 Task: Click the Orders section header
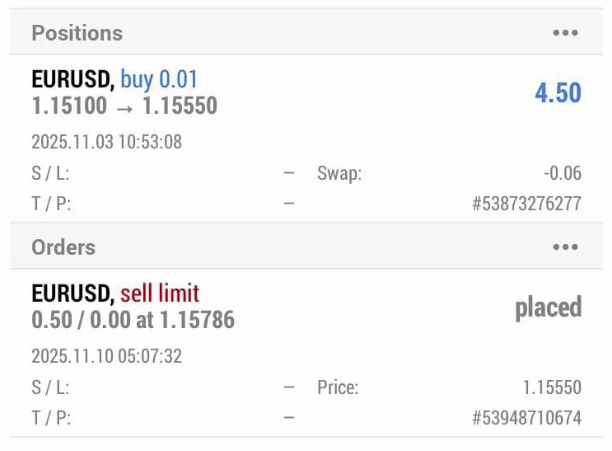(x=64, y=247)
